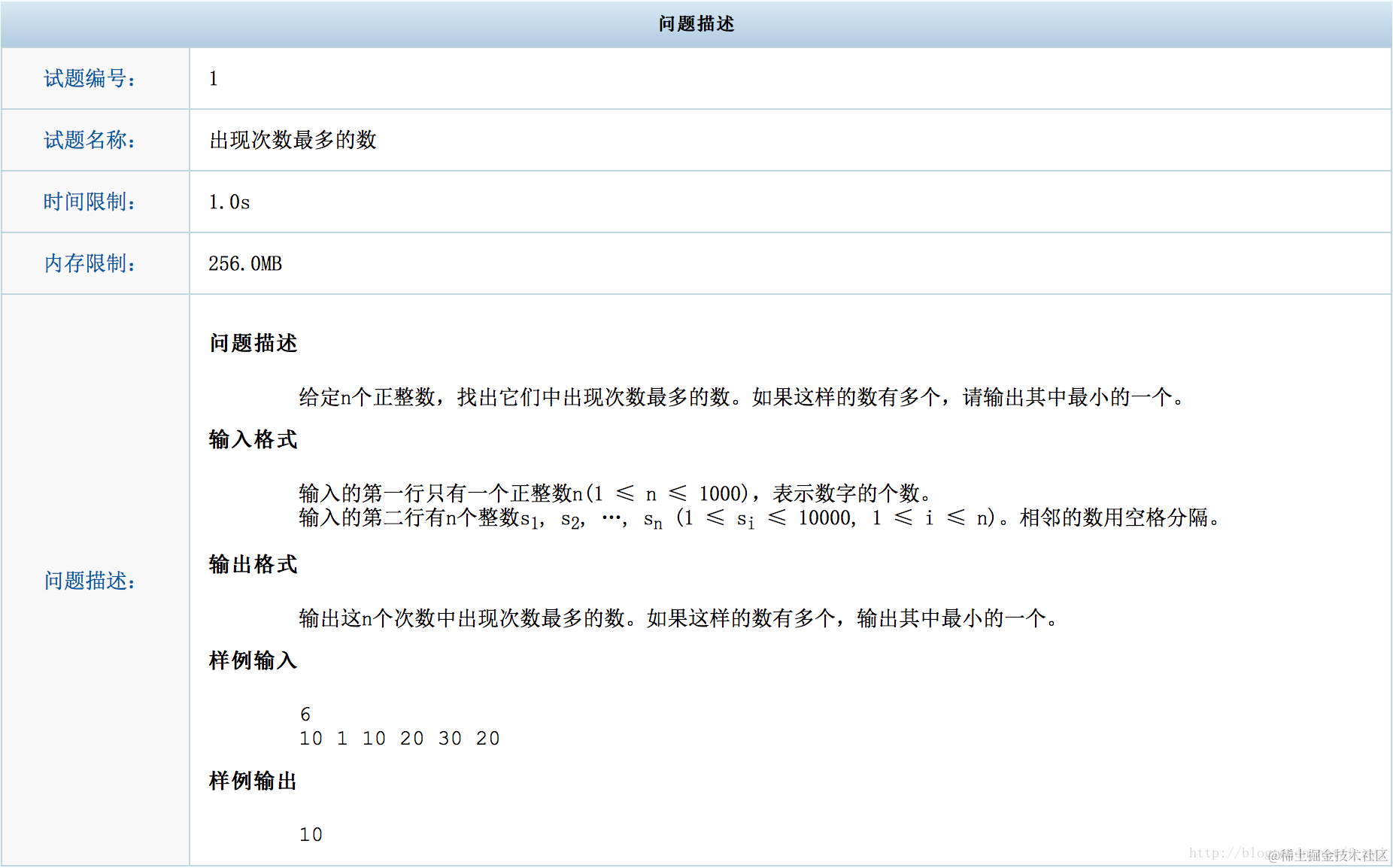This screenshot has height=868, width=1393.
Task: Click the memory limit value 256.0MB
Action: click(245, 263)
